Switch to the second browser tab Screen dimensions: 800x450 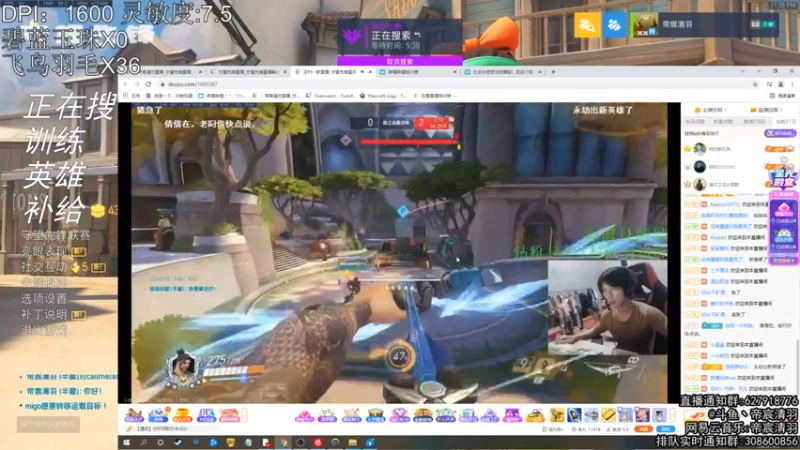tap(248, 72)
